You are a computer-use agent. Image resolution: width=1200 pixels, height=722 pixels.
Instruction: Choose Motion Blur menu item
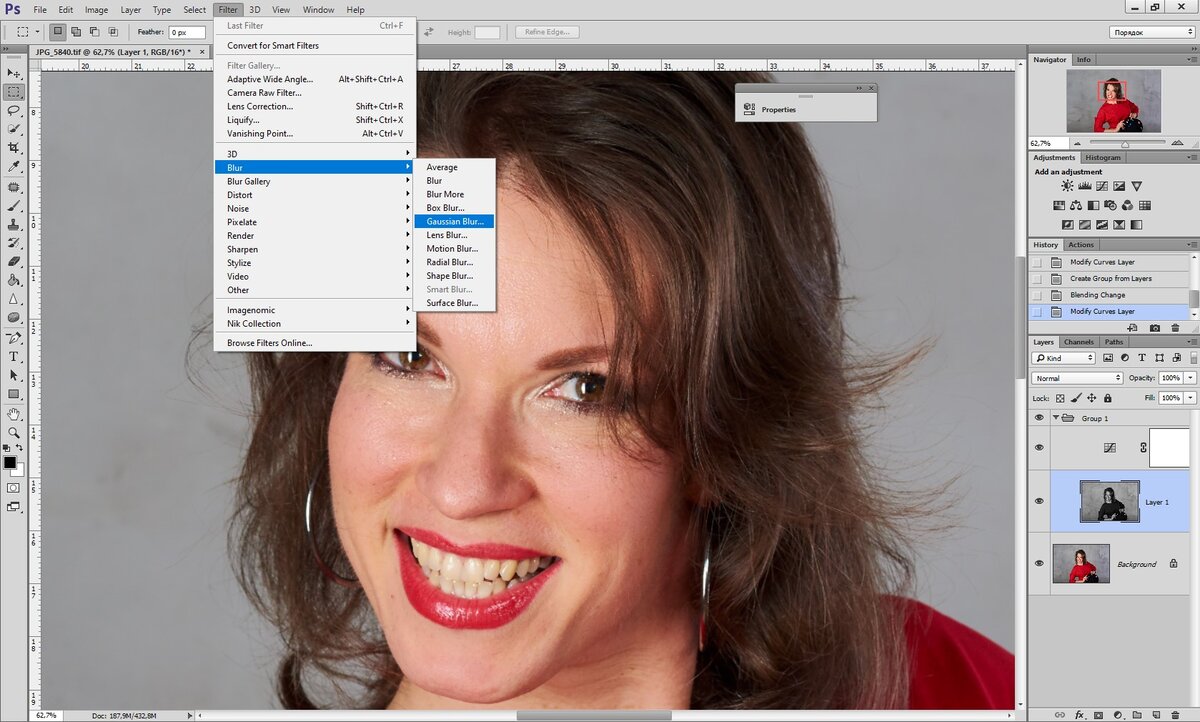[452, 248]
